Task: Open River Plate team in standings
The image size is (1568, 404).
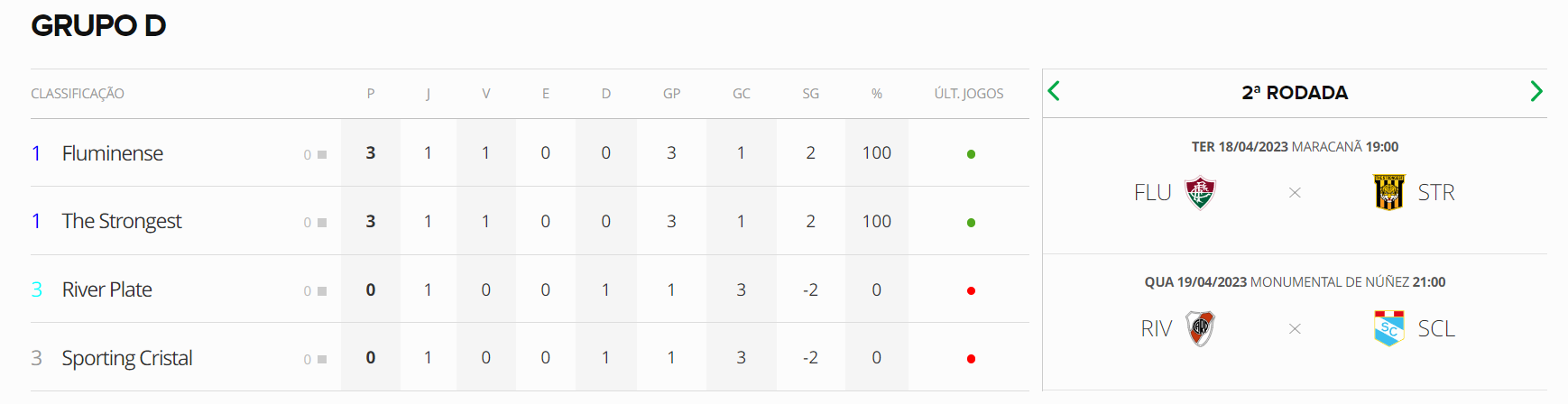Action: [107, 289]
